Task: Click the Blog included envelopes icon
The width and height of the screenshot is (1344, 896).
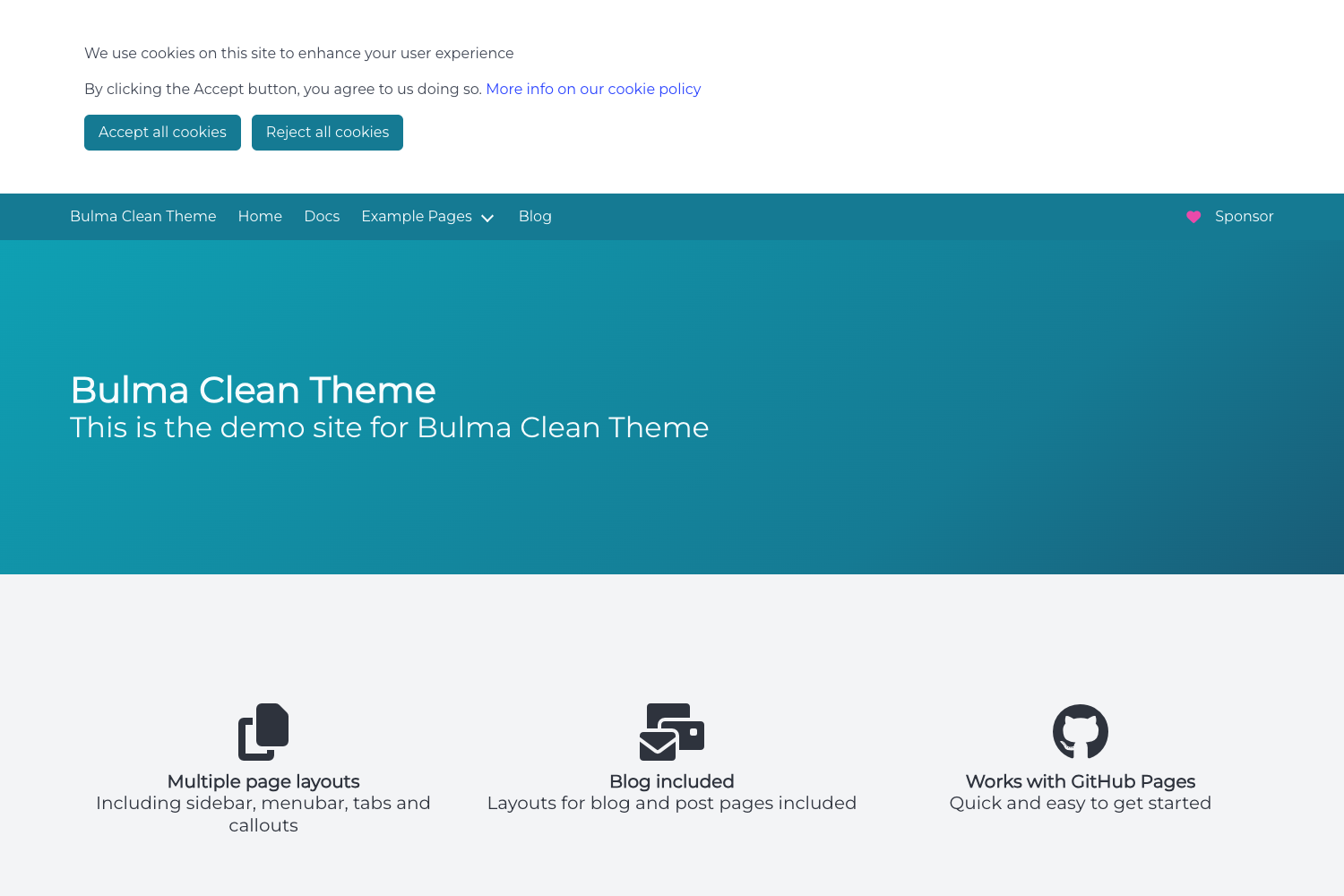Action: click(672, 732)
